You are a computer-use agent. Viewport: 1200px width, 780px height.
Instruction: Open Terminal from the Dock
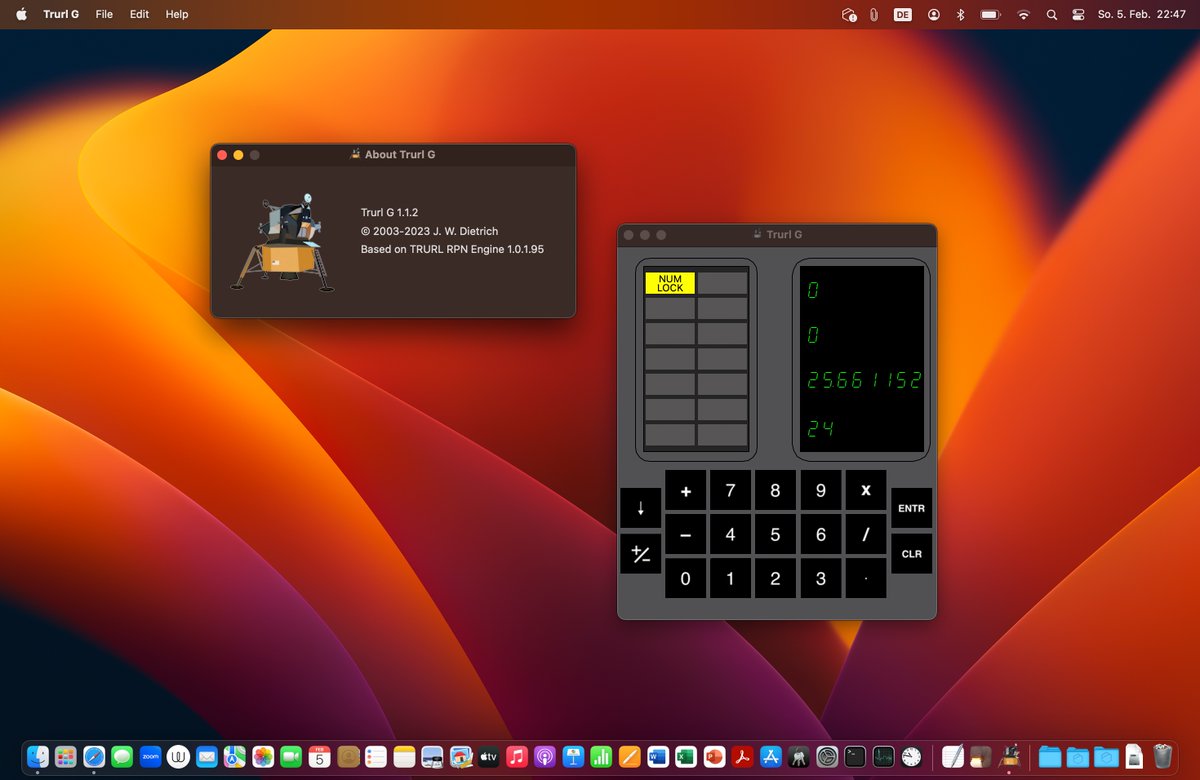pos(855,756)
